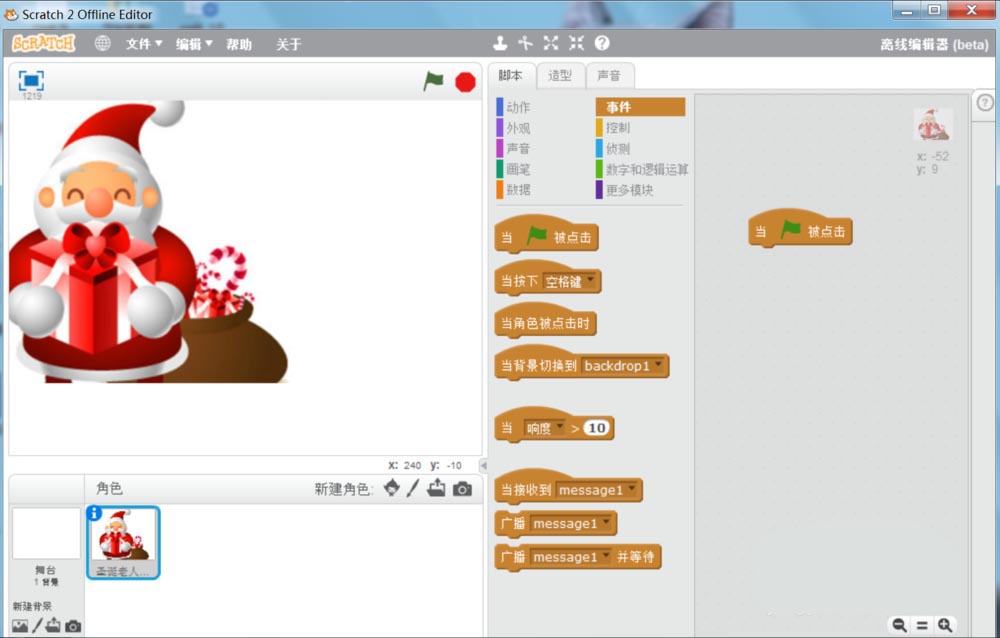The width and height of the screenshot is (1000, 638).
Task: Toggle full screen stage mode icon
Action: (x=31, y=81)
